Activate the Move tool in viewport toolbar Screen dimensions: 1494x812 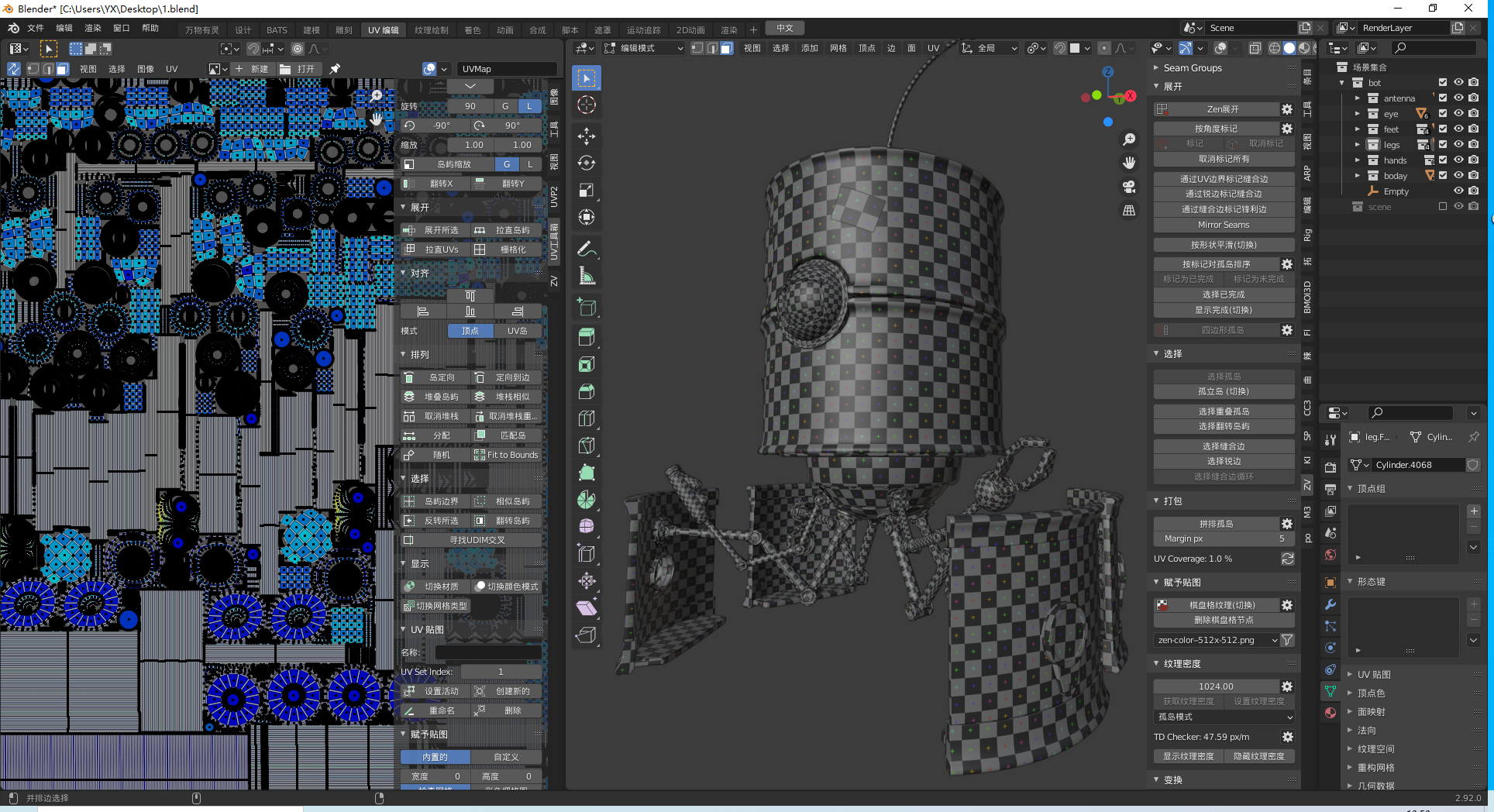[x=587, y=136]
